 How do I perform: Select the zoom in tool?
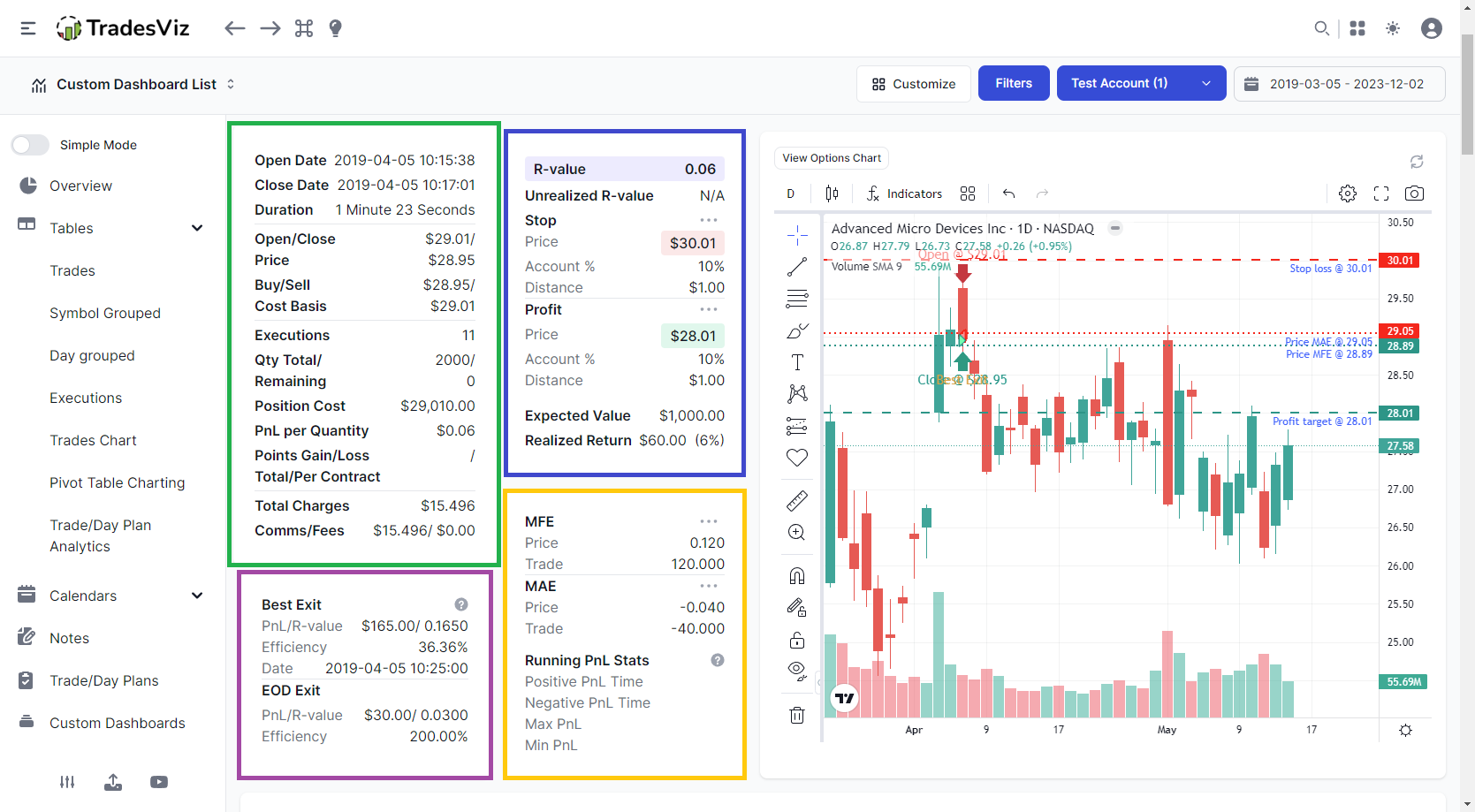coord(797,533)
